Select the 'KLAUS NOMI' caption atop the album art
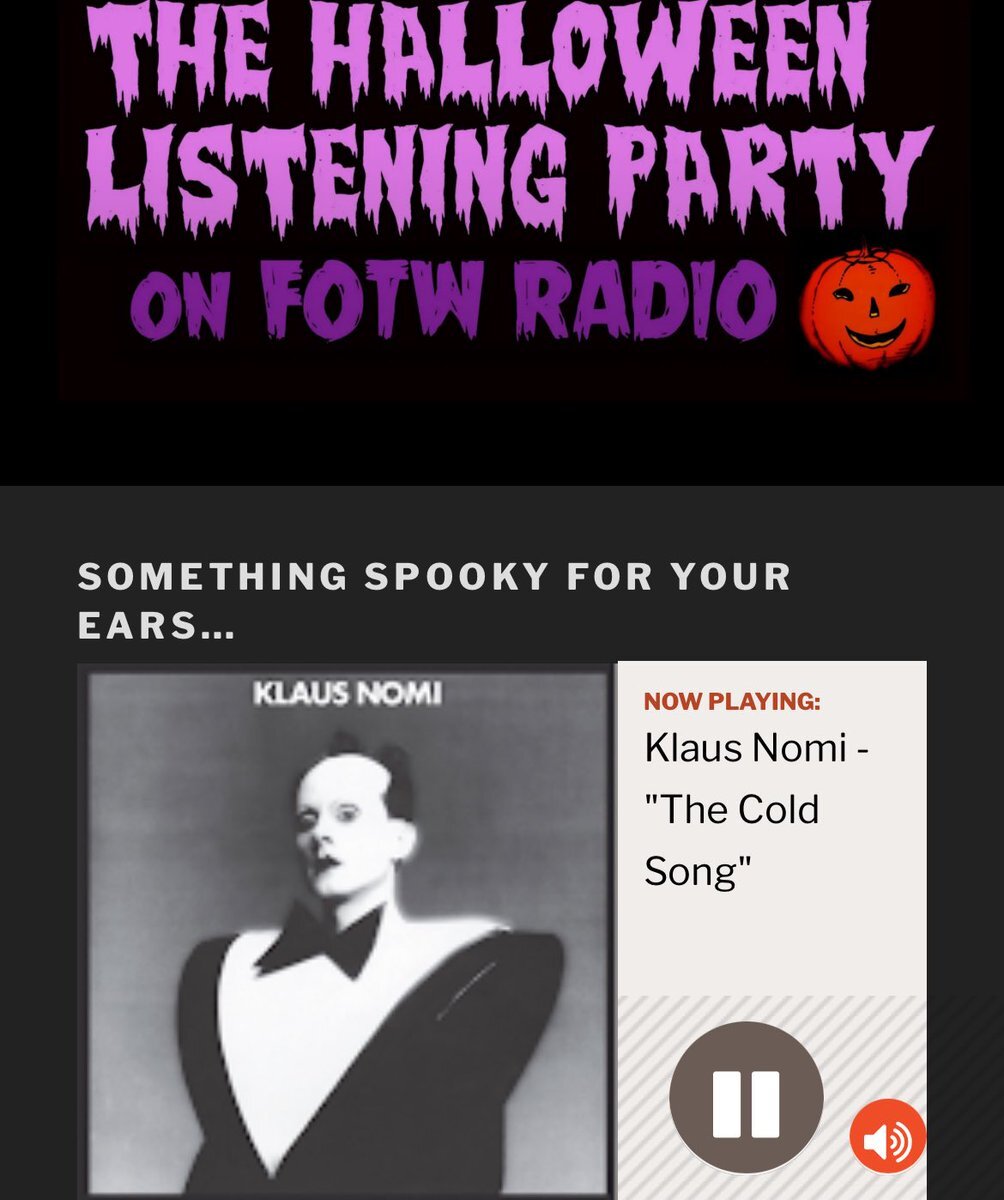This screenshot has width=1004, height=1200. (347, 693)
